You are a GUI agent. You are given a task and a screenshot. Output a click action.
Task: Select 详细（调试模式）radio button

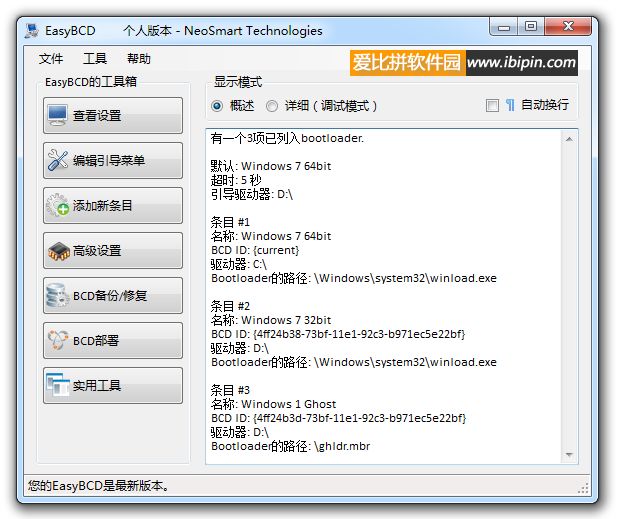coord(272,106)
